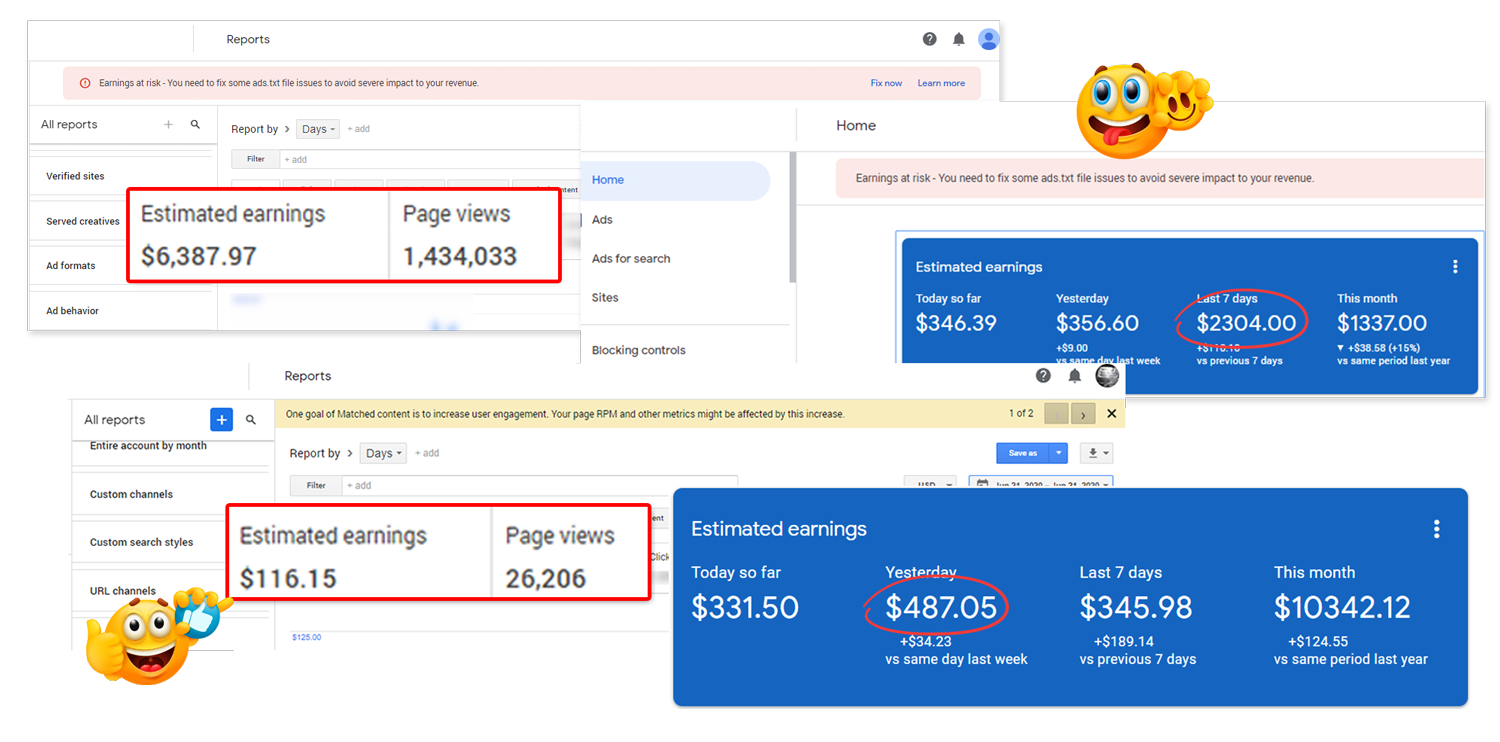
Task: Open three-dot menu on upper Estimated earnings card
Action: 1455,267
